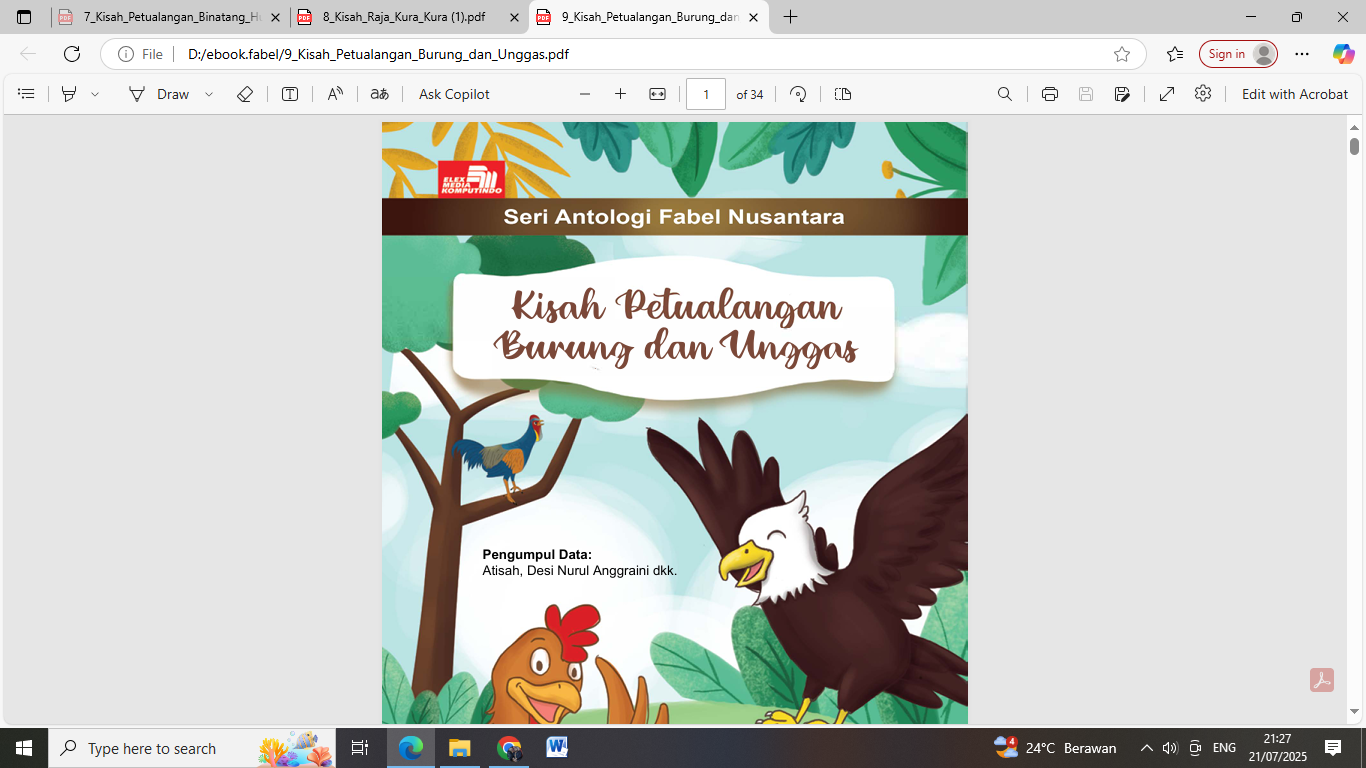Image resolution: width=1366 pixels, height=768 pixels.
Task: Open the table of contents panel
Action: [25, 93]
